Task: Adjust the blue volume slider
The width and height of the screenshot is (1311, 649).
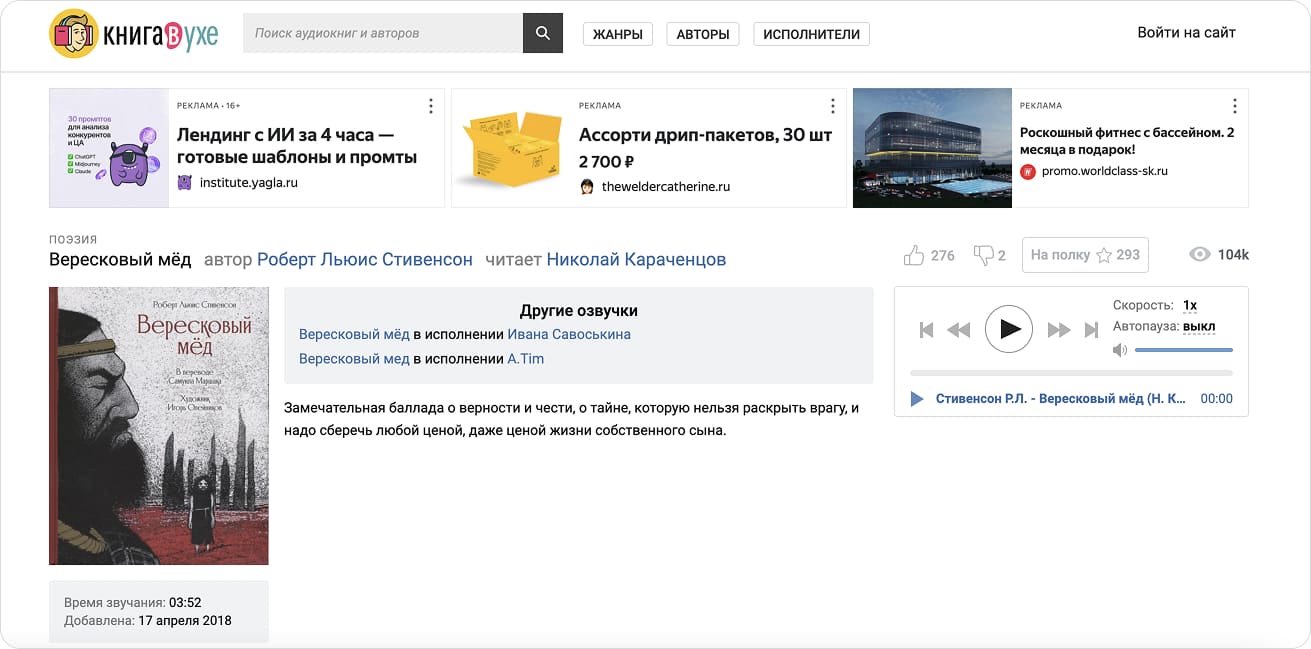Action: click(x=1185, y=349)
